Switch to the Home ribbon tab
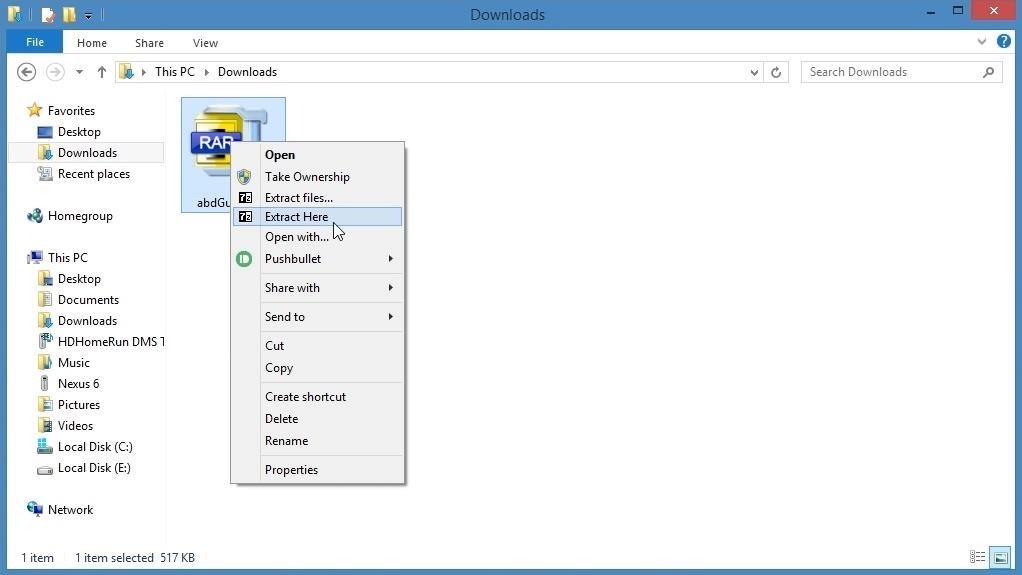1022x575 pixels. [92, 43]
